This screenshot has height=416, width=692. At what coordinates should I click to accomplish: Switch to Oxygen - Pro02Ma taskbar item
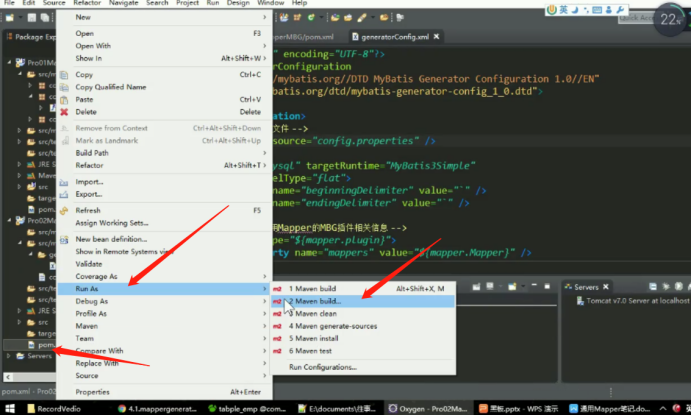point(428,409)
